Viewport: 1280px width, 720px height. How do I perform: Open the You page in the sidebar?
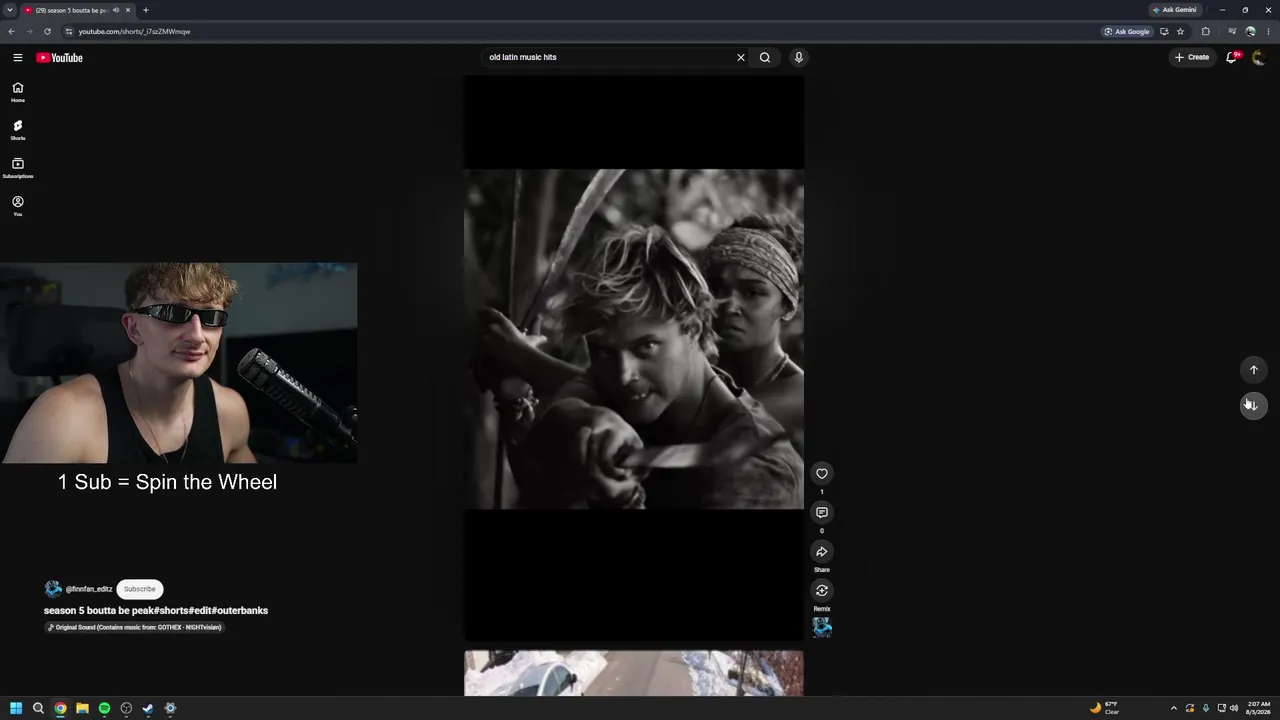click(18, 206)
